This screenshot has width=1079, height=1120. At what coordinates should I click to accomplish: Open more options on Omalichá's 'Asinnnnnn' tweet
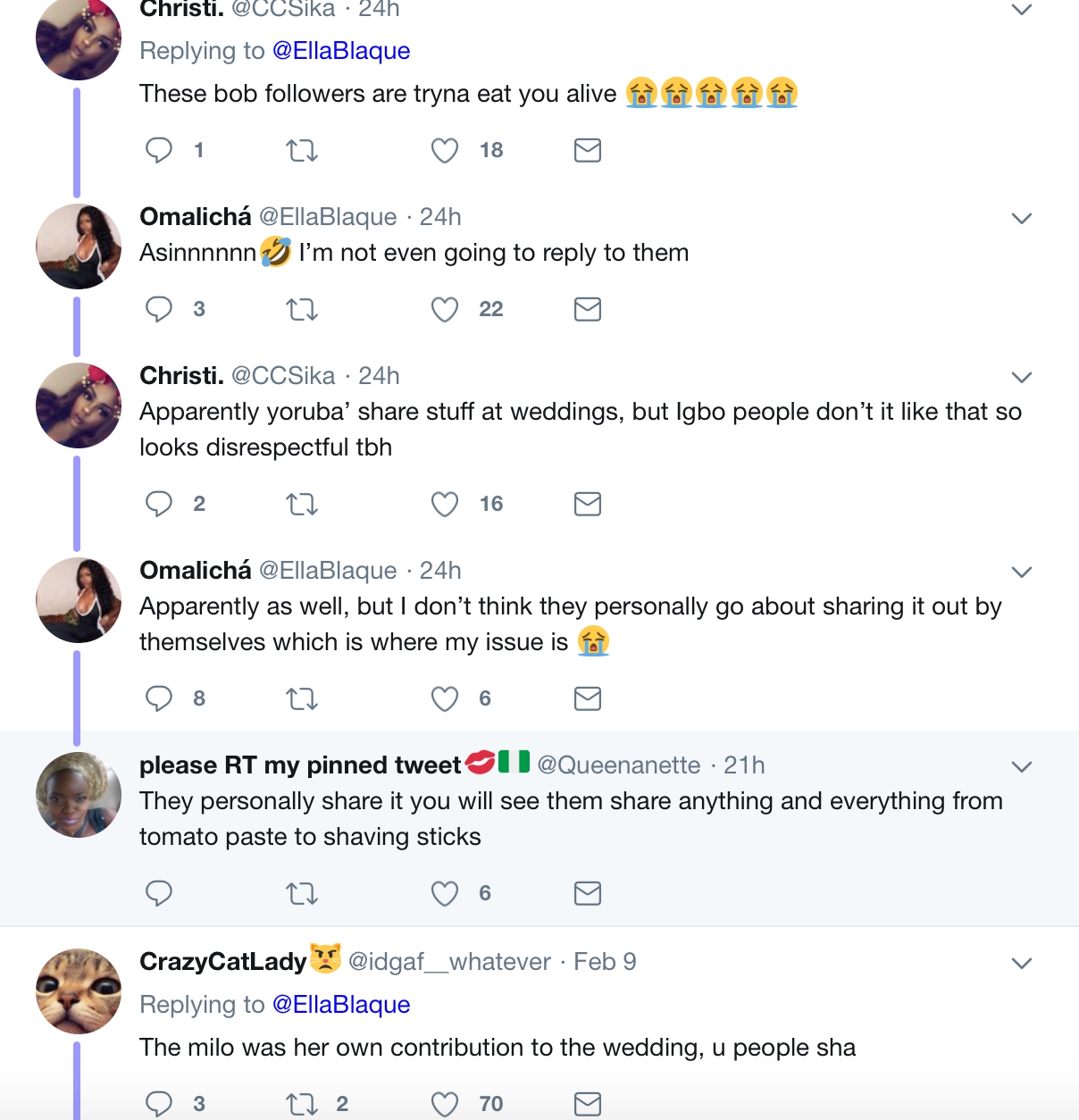coord(1022,218)
